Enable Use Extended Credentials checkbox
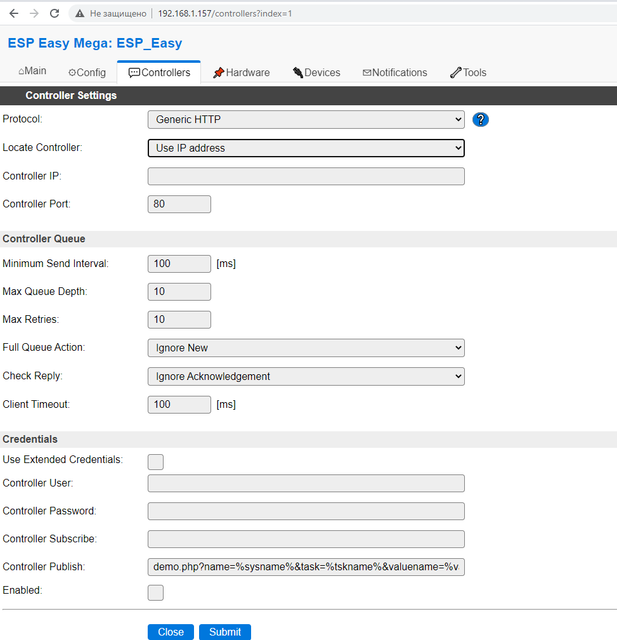 pos(155,462)
